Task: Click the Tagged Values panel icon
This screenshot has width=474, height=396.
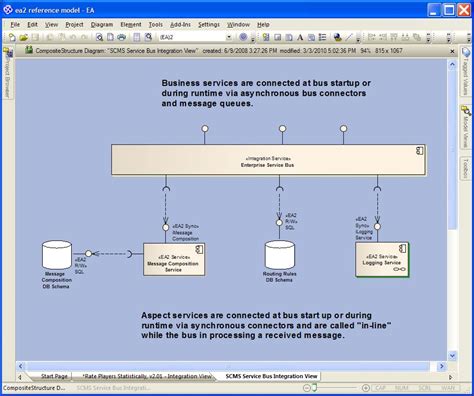Action: click(466, 53)
